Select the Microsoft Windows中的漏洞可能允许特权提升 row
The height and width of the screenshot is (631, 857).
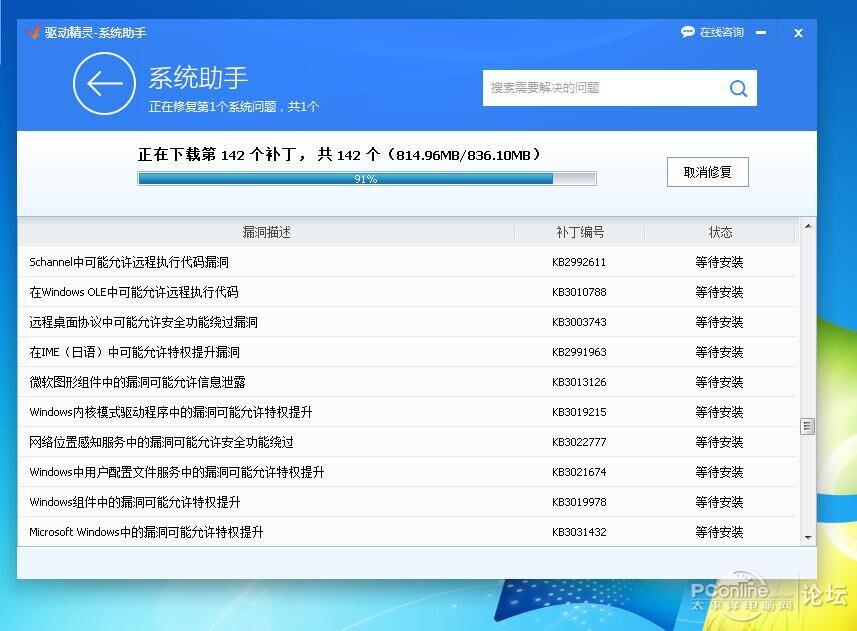[409, 532]
